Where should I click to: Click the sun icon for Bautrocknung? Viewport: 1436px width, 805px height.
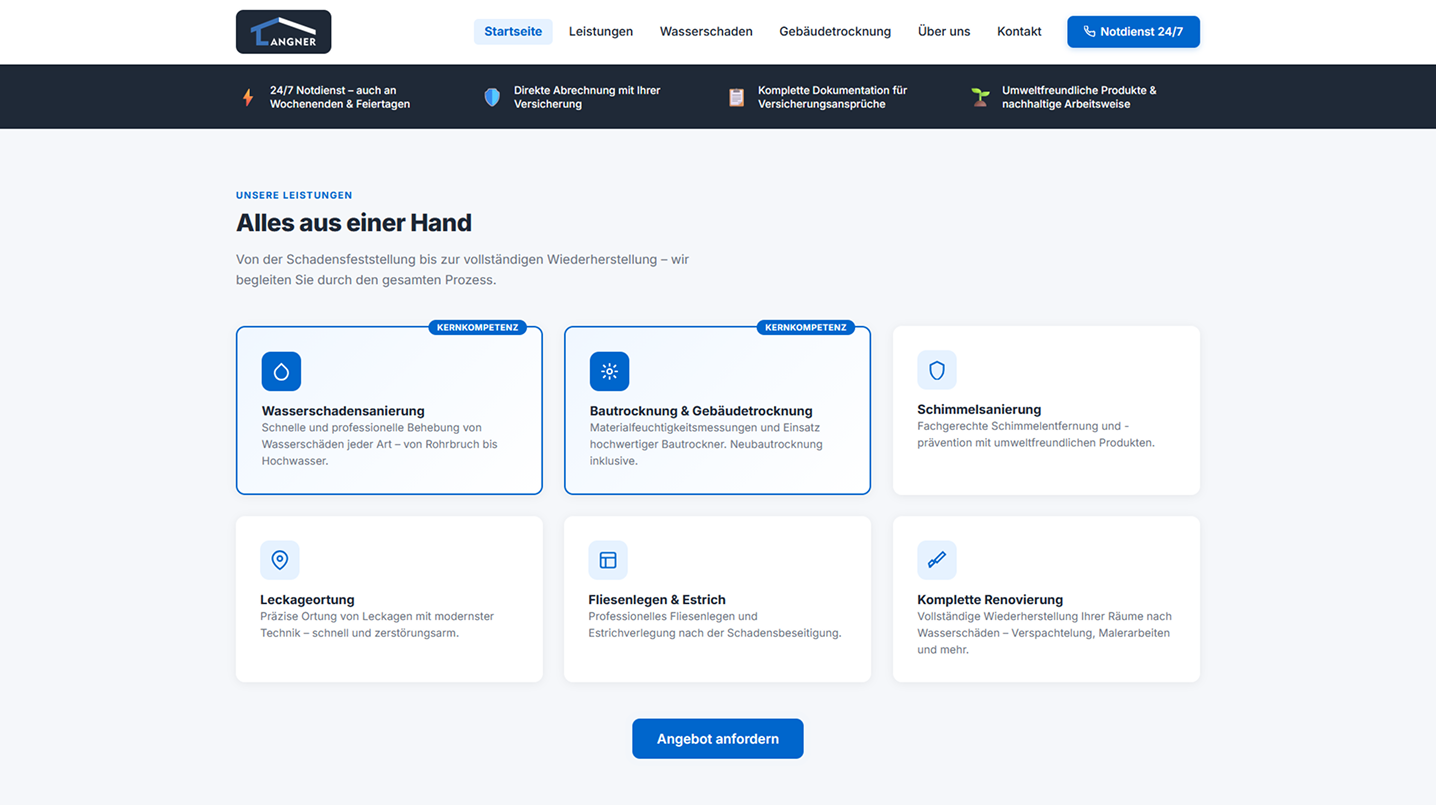pyautogui.click(x=609, y=371)
